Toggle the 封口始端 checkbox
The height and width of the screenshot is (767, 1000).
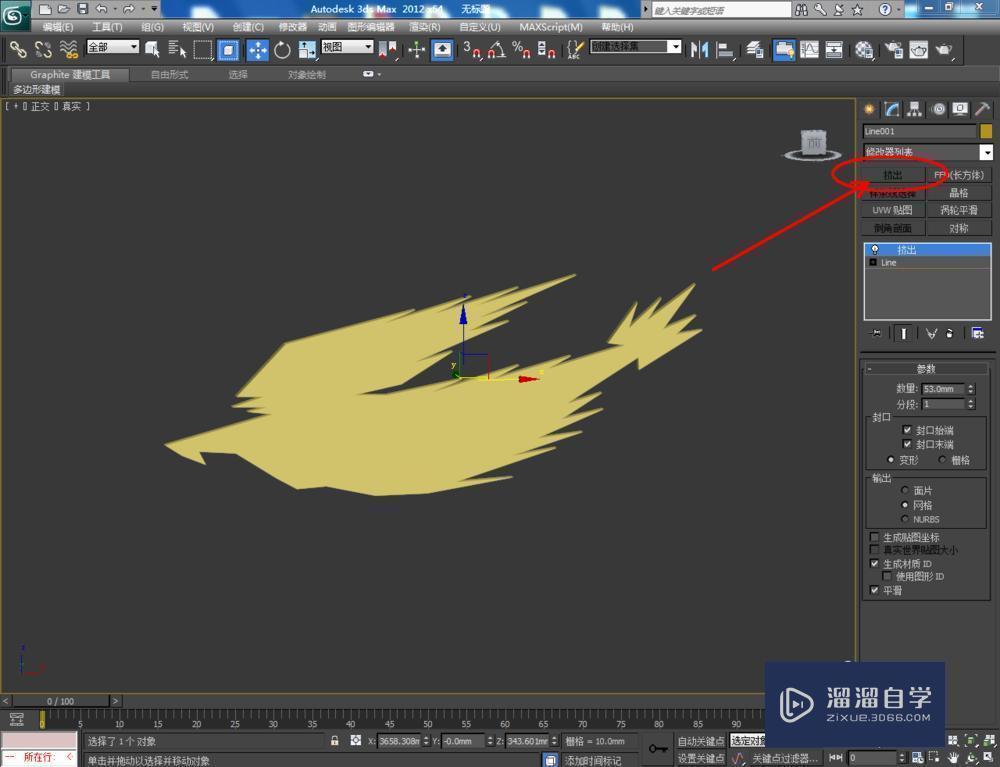tap(907, 430)
